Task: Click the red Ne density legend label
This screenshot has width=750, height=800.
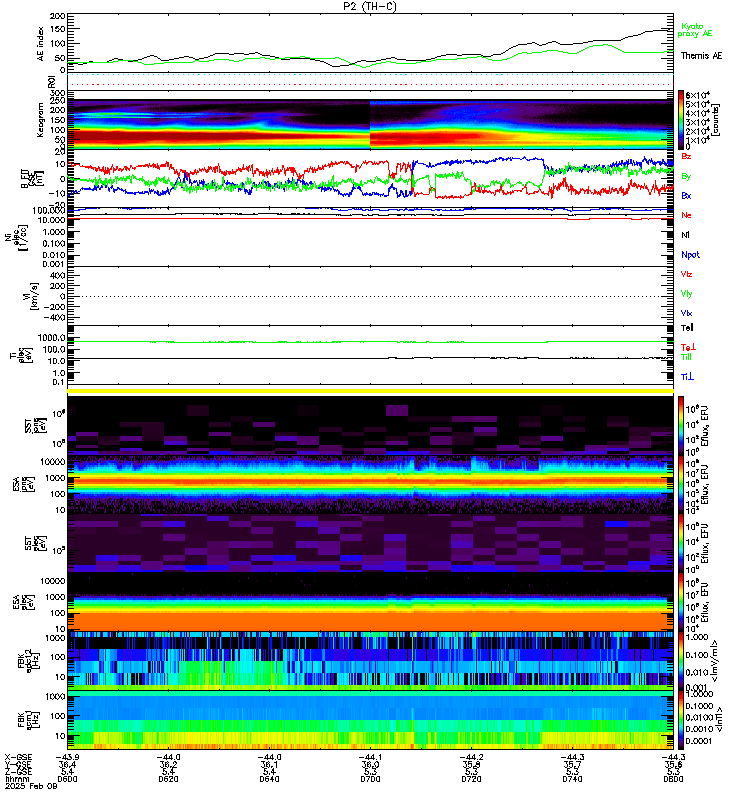Action: tap(686, 215)
